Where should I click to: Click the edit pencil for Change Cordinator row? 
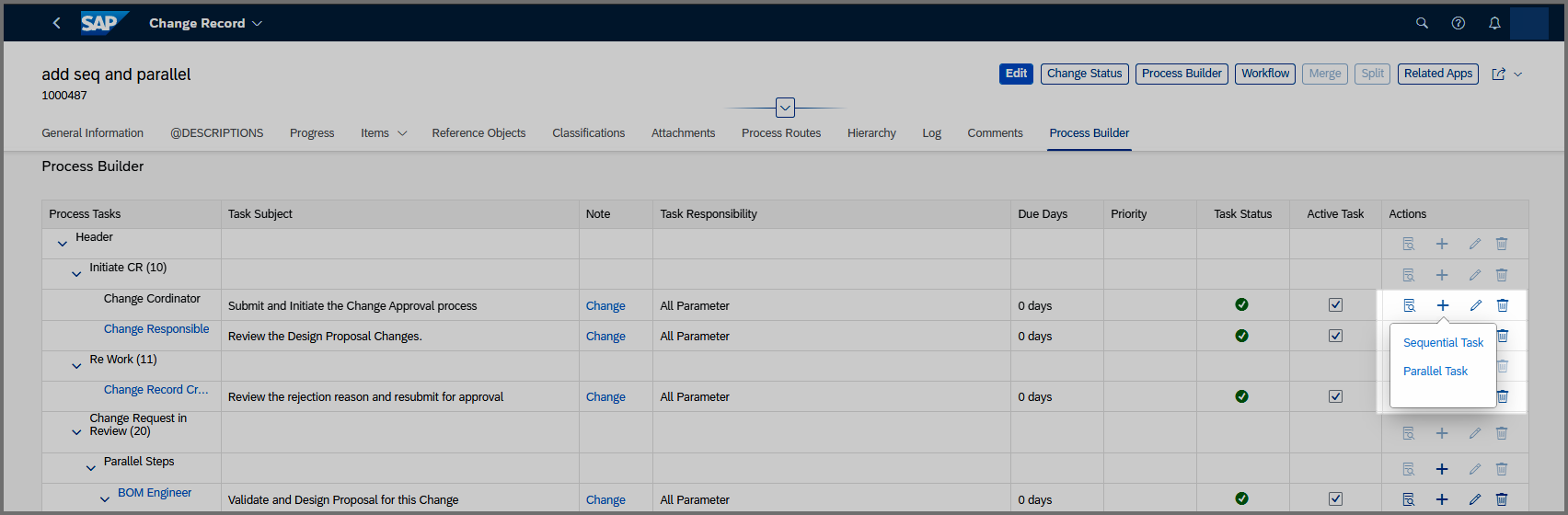[1475, 305]
